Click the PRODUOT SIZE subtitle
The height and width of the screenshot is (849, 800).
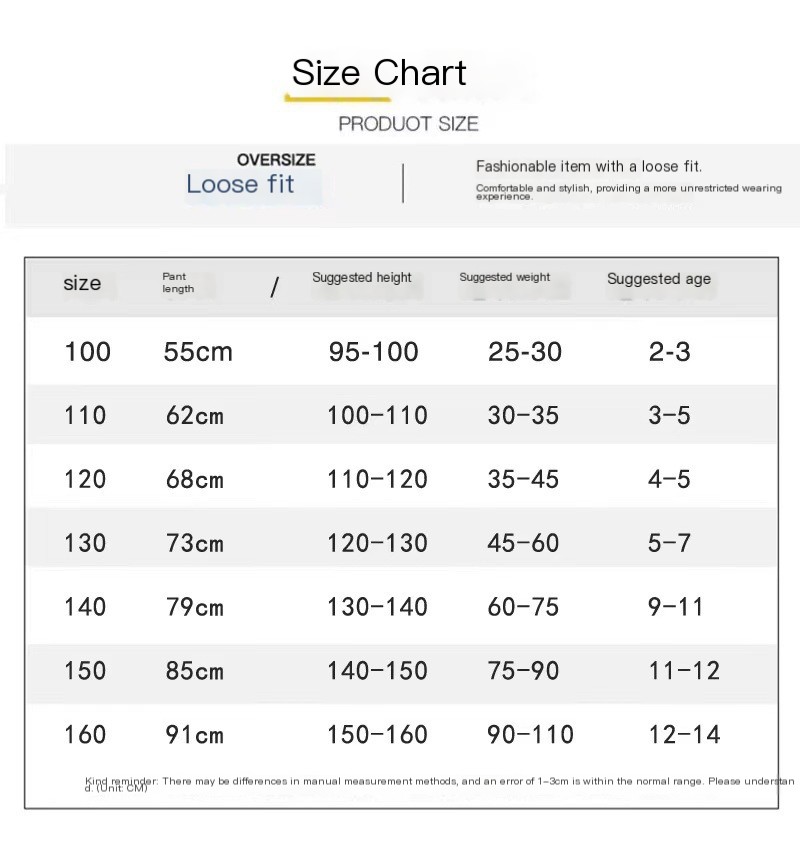click(408, 124)
